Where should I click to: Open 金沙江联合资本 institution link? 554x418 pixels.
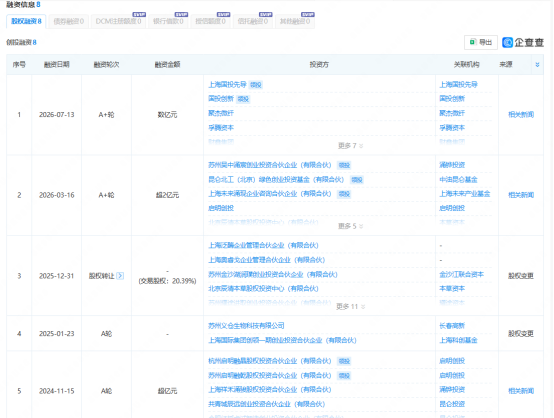[x=461, y=274]
